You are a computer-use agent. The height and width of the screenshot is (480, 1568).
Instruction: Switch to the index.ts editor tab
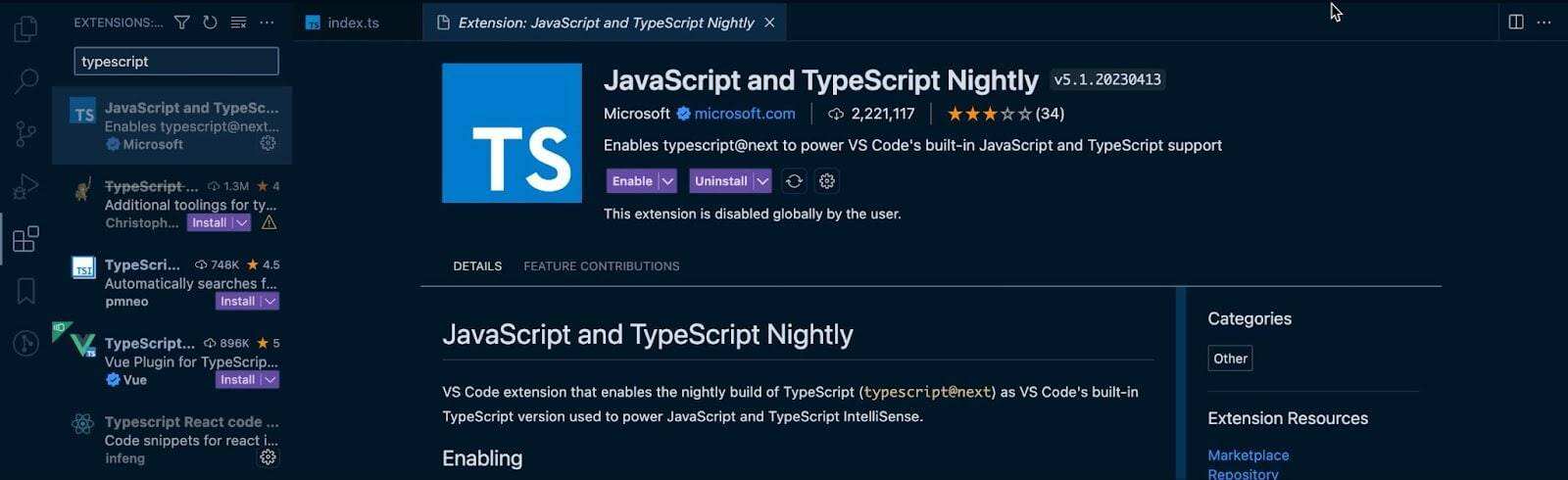point(353,23)
